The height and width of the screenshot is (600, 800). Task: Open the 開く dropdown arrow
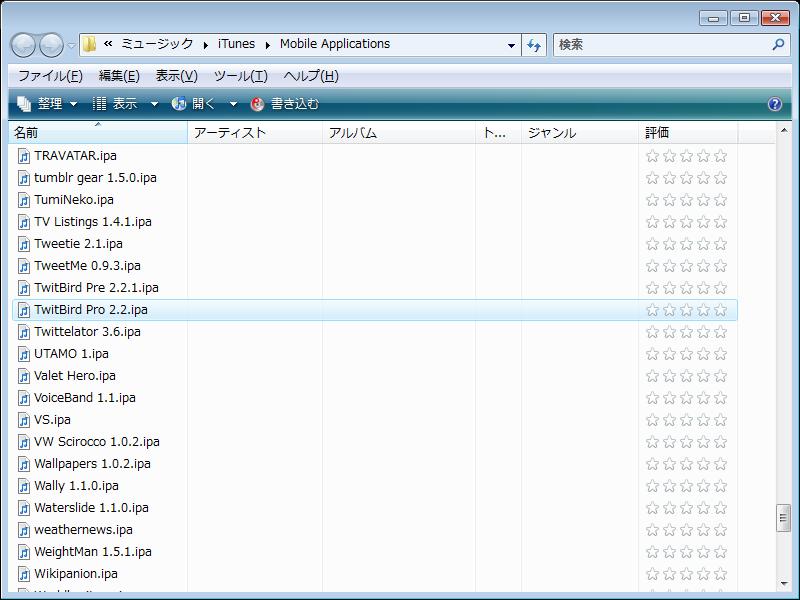[x=233, y=104]
